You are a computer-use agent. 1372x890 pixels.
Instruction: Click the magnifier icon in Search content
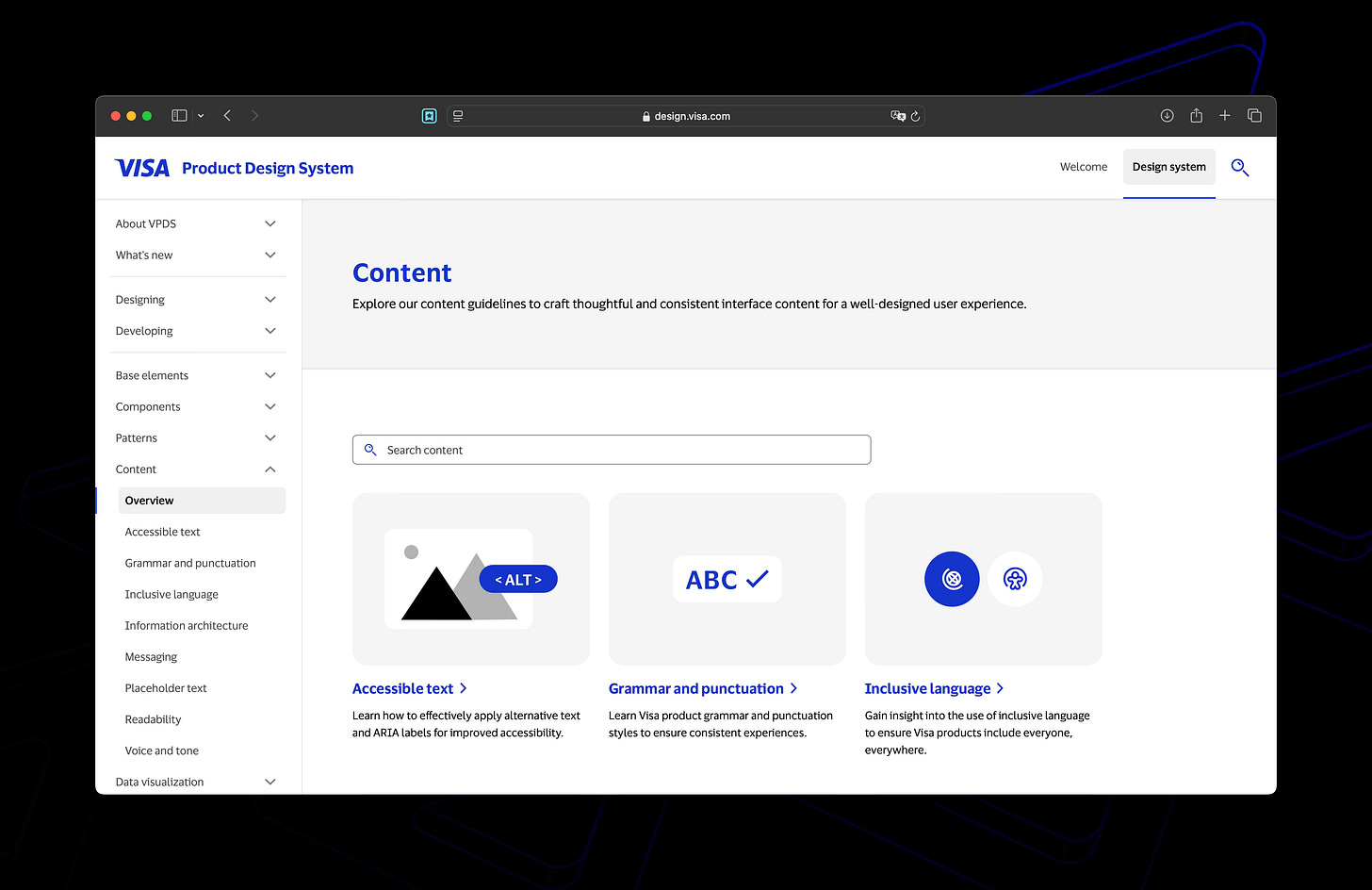point(370,450)
